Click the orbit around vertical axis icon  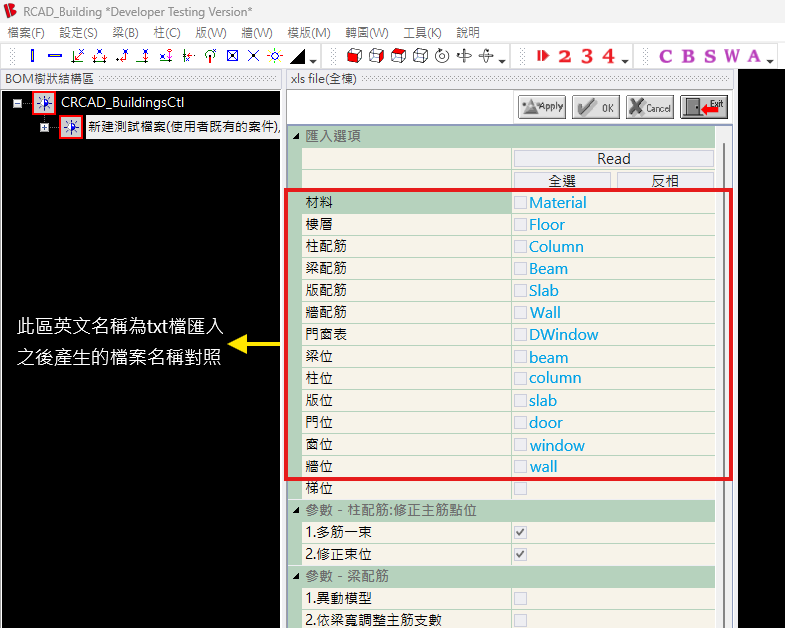coord(464,56)
